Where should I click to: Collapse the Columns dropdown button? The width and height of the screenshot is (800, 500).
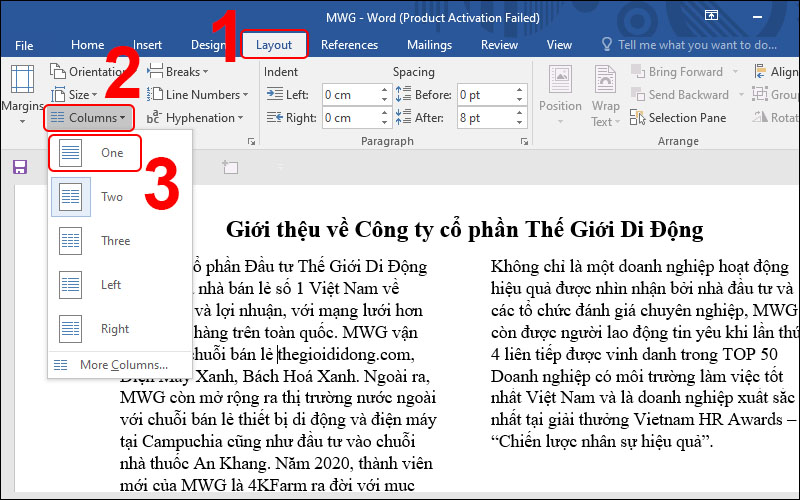tap(89, 118)
